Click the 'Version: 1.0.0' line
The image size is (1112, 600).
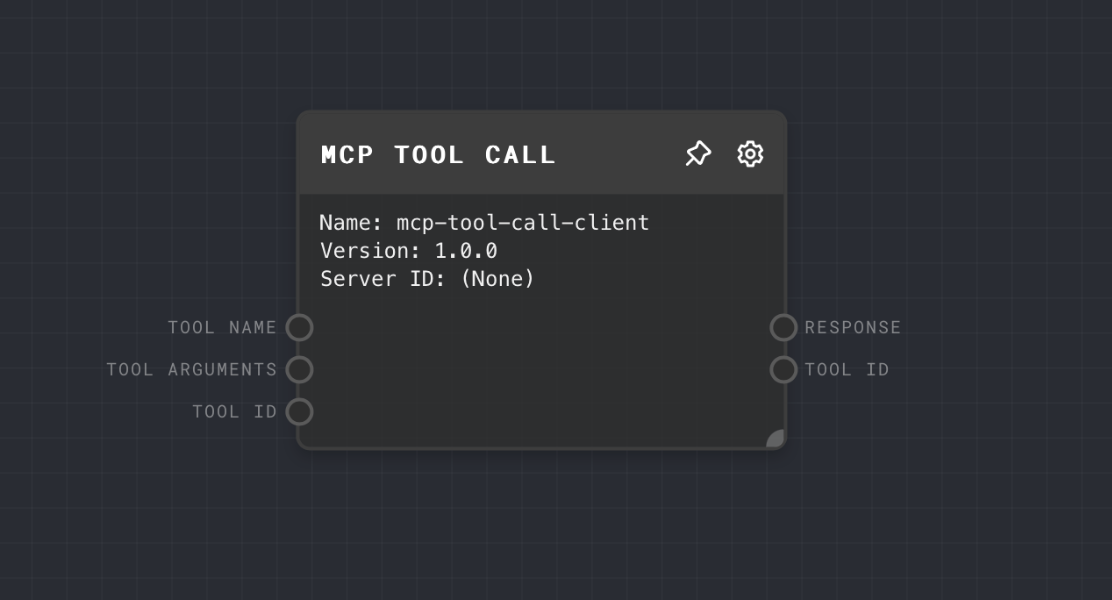click(x=408, y=250)
